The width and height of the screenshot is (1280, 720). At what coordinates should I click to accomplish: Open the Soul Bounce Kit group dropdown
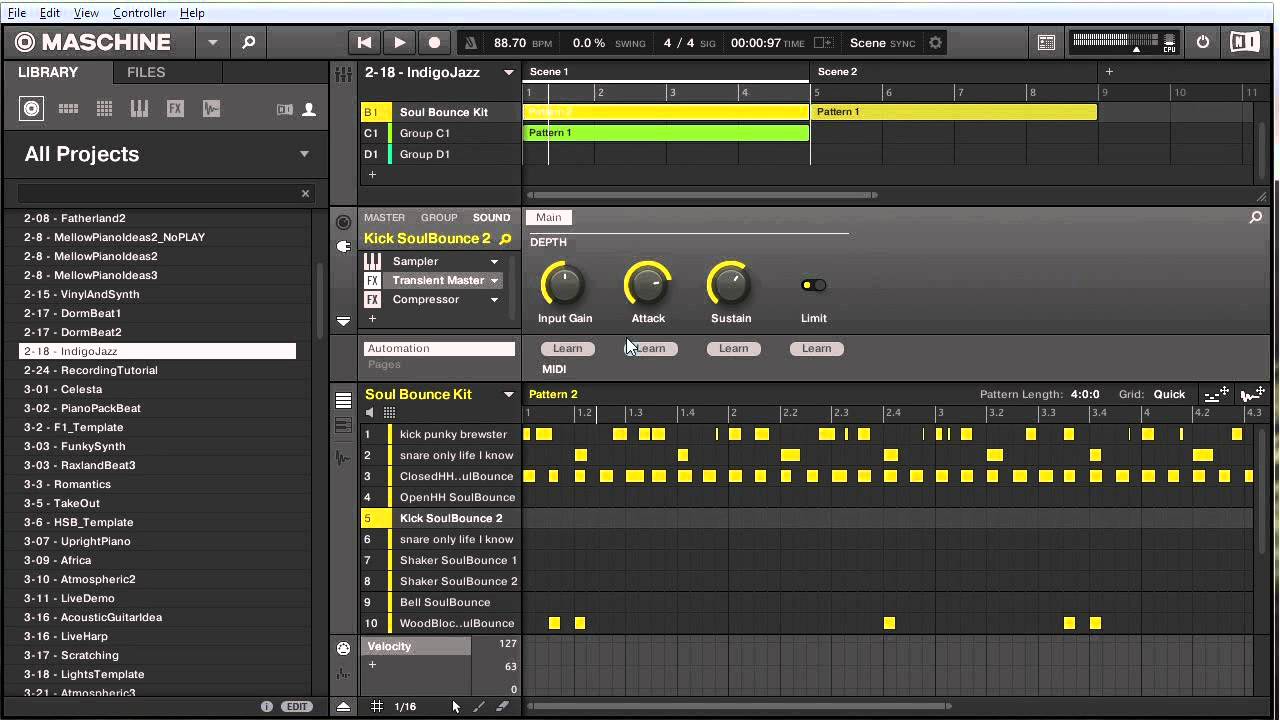point(508,394)
